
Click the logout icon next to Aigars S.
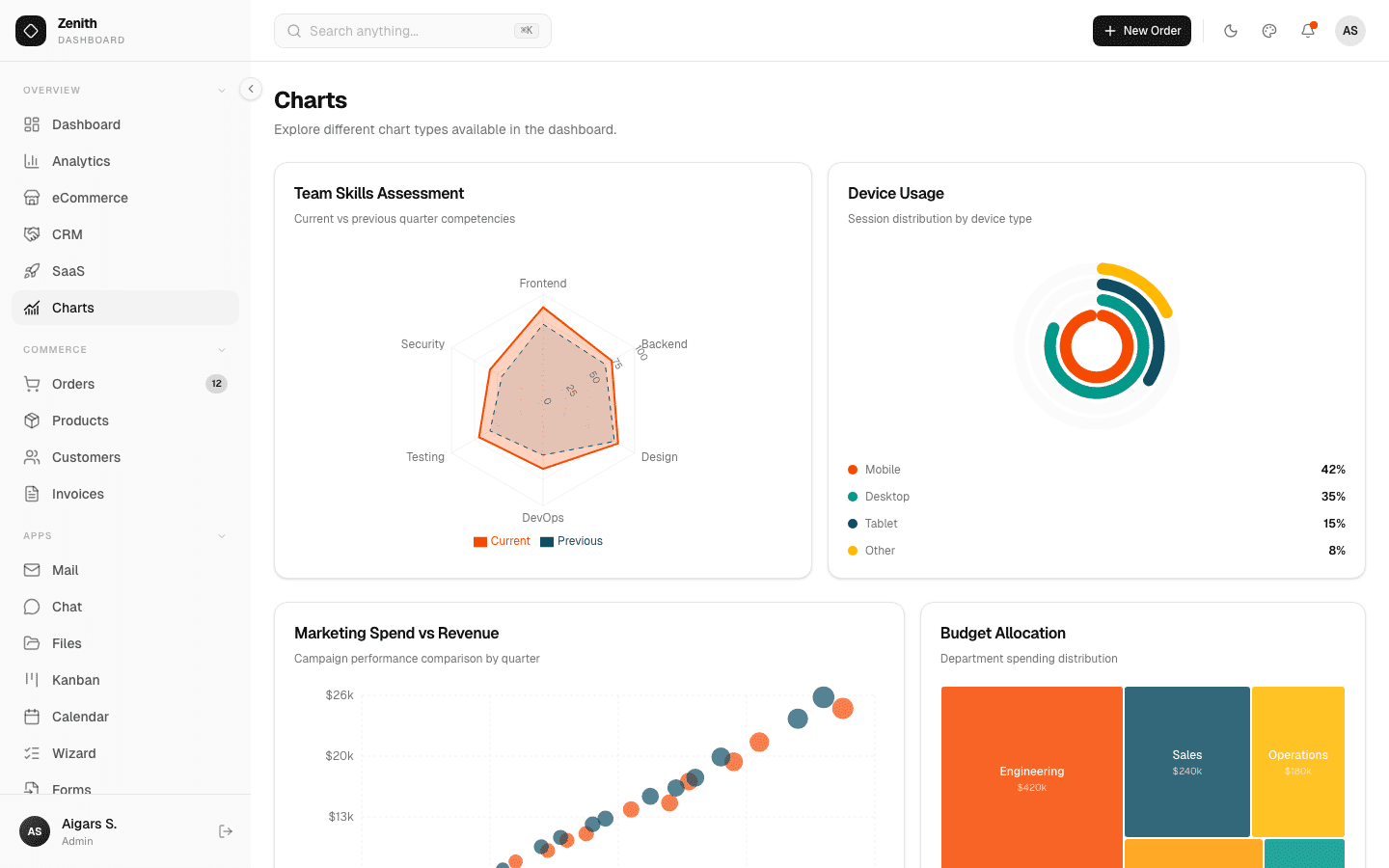tap(225, 830)
